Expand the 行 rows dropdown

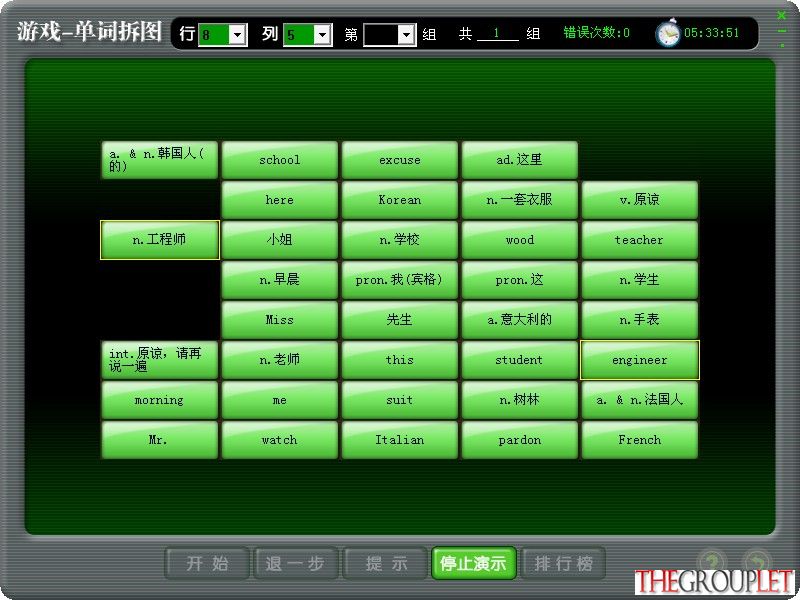pos(237,35)
